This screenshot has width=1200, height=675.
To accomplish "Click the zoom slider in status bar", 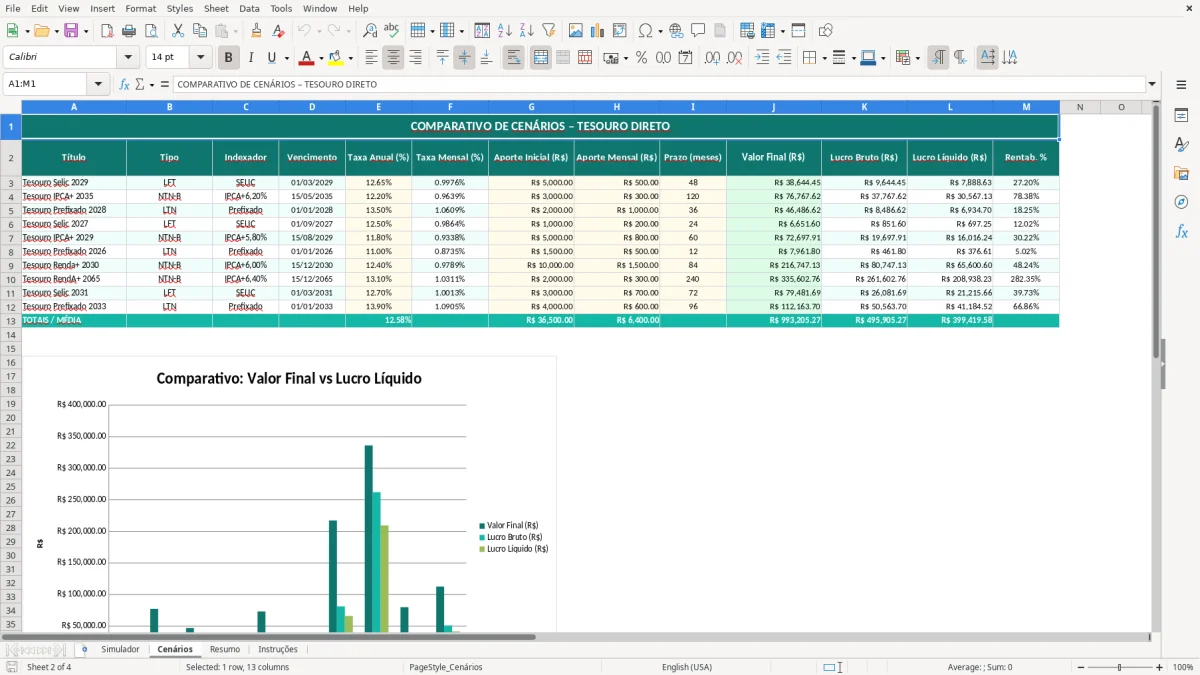I will pos(1120,667).
